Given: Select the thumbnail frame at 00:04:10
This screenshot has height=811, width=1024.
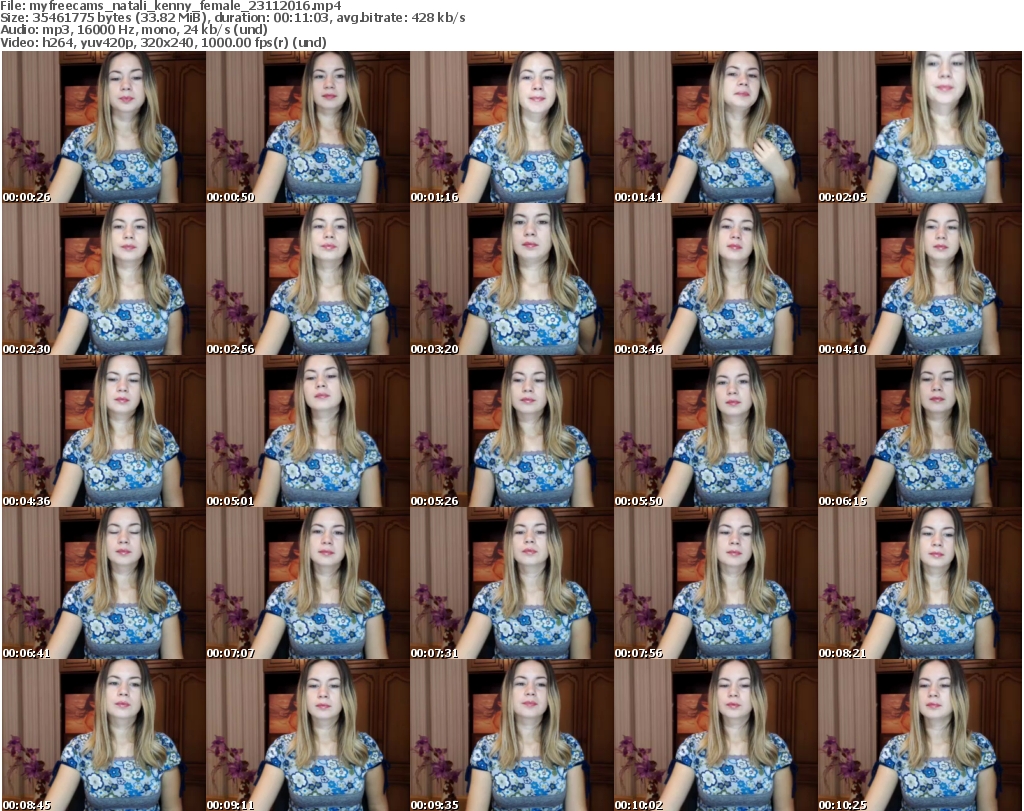Looking at the screenshot, I should 920,279.
